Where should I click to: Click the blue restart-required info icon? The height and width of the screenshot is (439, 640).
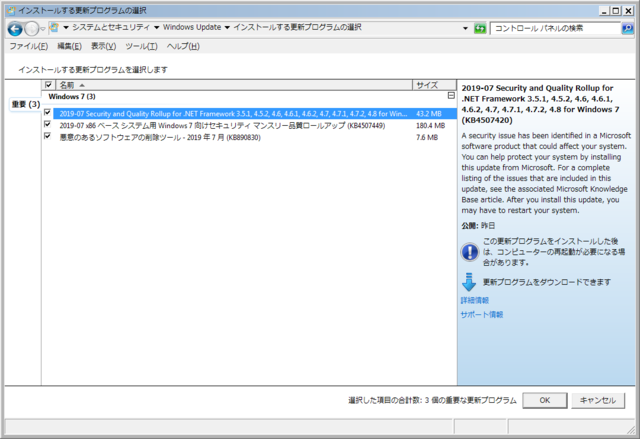tap(470, 252)
